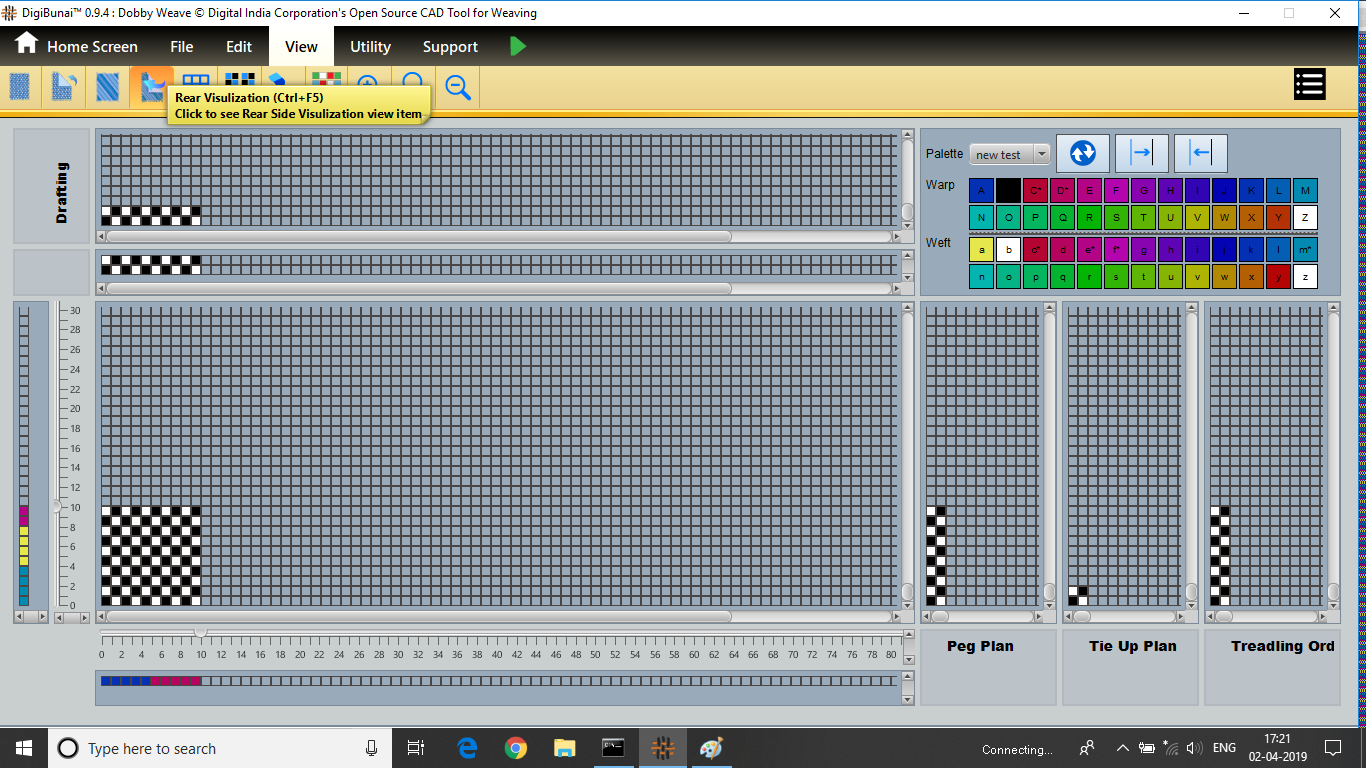Open the list menu icon at far right
Viewport: 1366px width, 768px height.
click(1309, 85)
